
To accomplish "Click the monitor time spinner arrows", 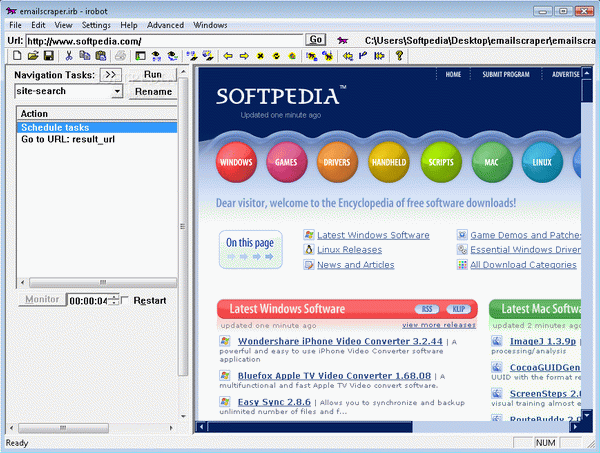I will coord(114,300).
